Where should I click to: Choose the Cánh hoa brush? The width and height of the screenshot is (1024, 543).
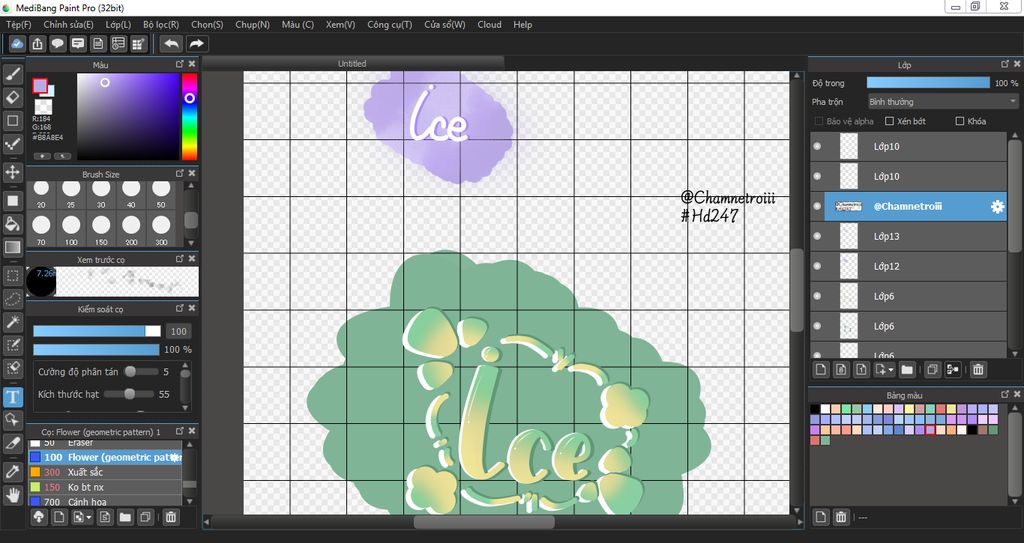[105, 502]
